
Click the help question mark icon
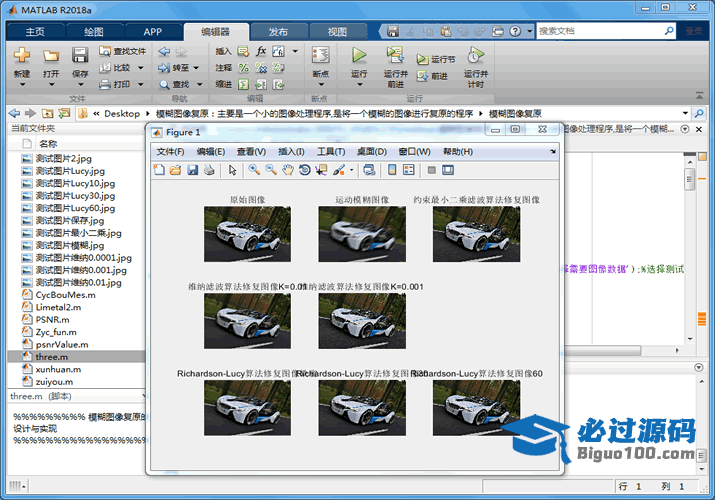coord(515,31)
